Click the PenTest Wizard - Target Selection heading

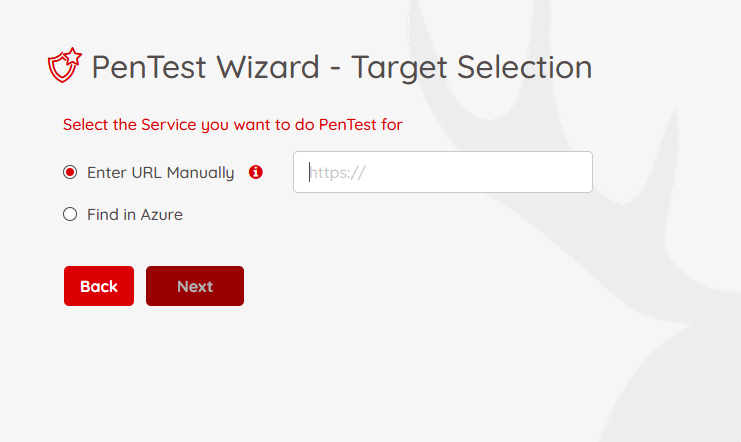pos(342,67)
